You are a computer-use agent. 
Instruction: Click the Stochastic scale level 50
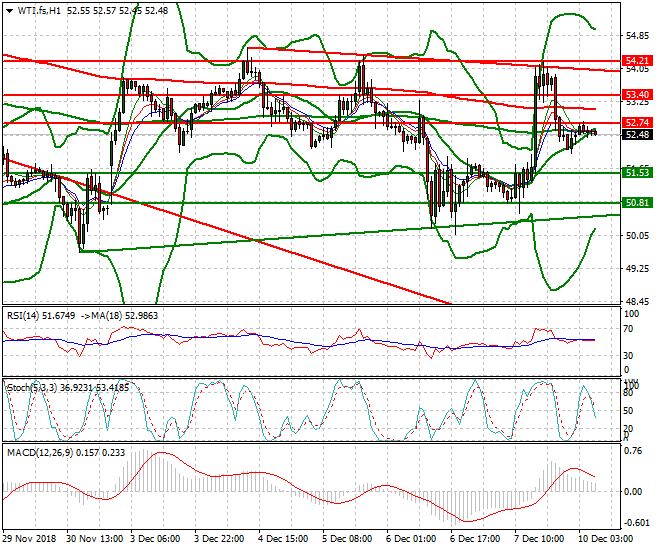tap(628, 411)
